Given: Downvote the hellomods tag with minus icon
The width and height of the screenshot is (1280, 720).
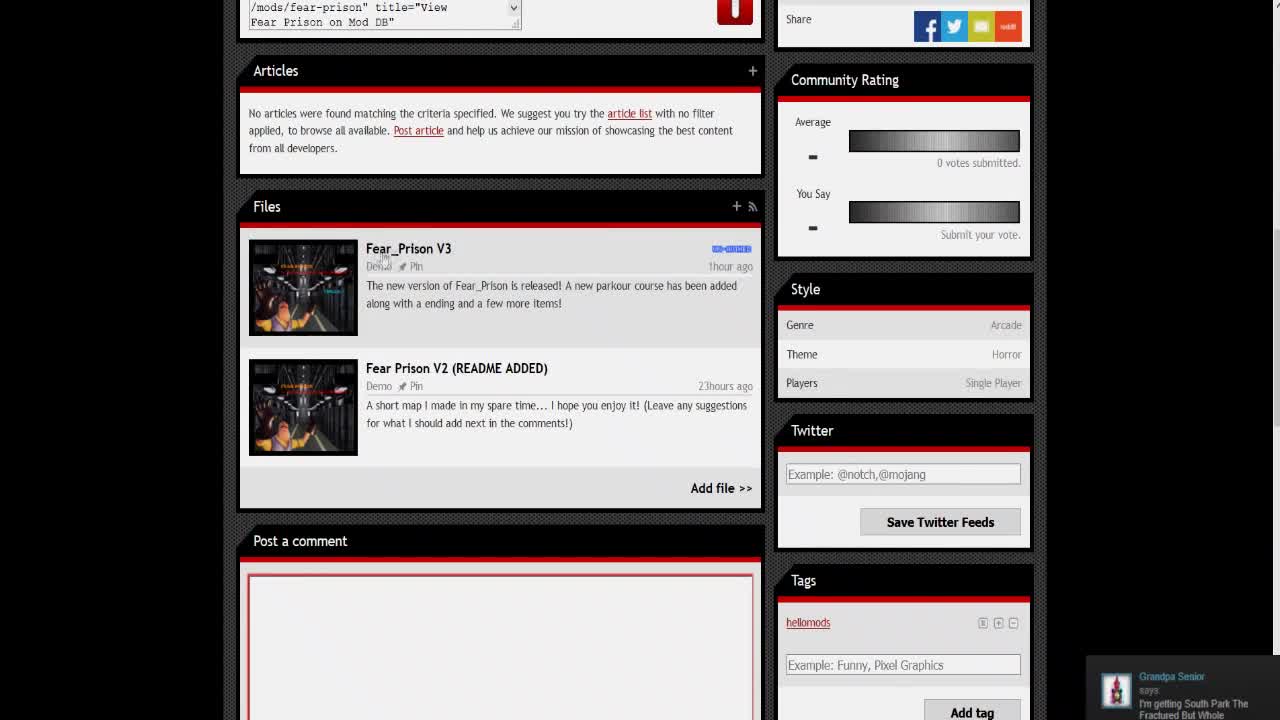Looking at the screenshot, I should coord(1013,623).
